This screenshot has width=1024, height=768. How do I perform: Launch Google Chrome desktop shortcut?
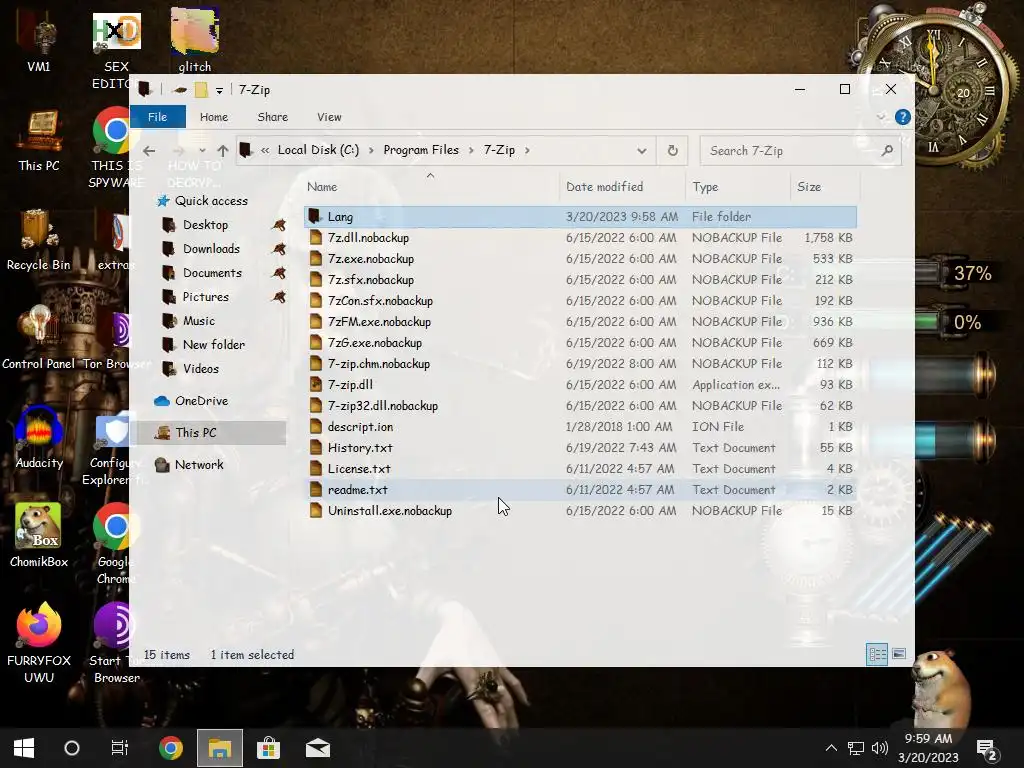pos(116,543)
